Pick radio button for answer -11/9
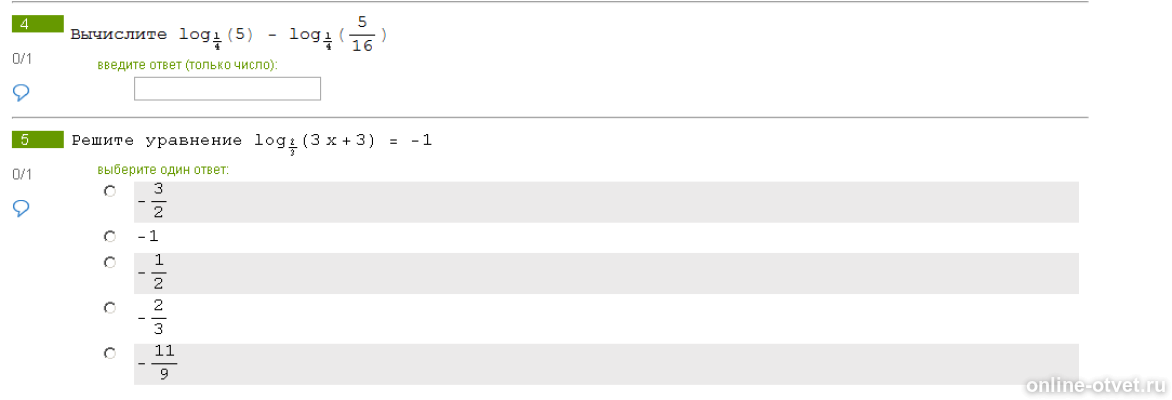Viewport: 1172px width, 400px height. [110, 353]
